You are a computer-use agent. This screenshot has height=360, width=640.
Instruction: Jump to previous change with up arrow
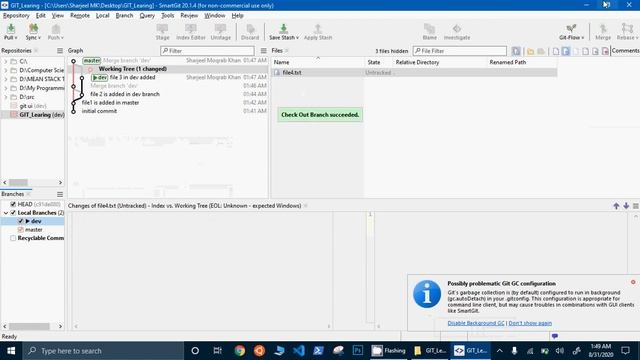[x=616, y=206]
